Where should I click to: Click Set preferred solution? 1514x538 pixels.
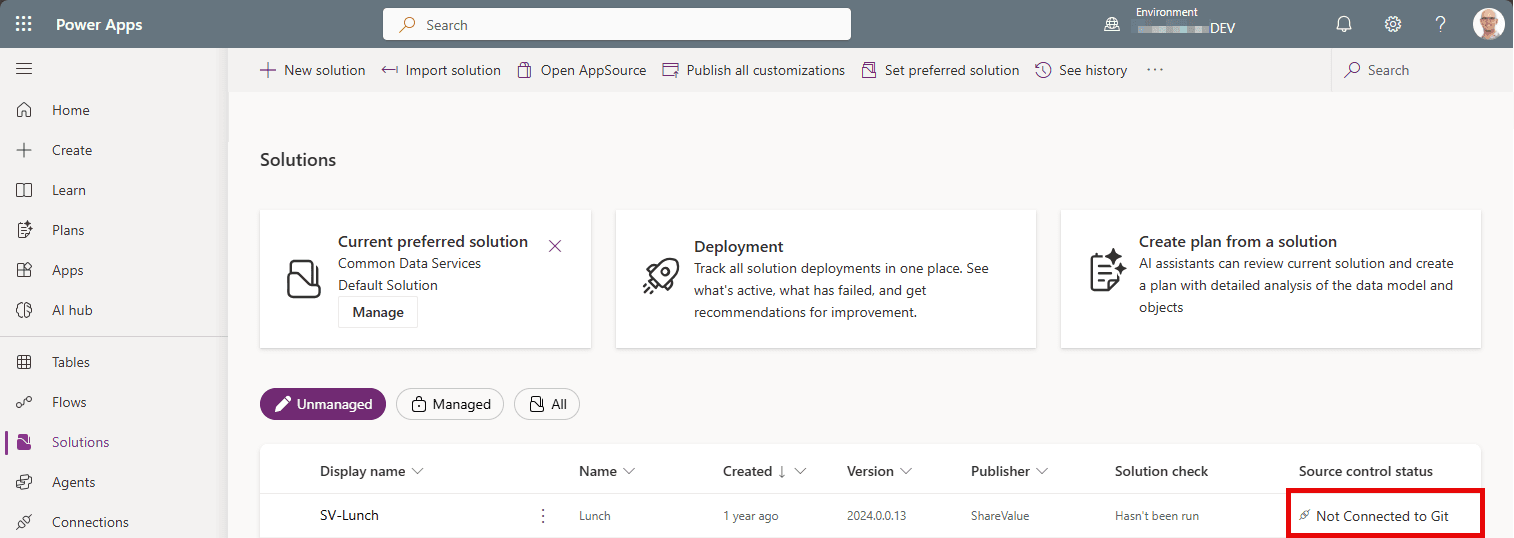pos(939,70)
